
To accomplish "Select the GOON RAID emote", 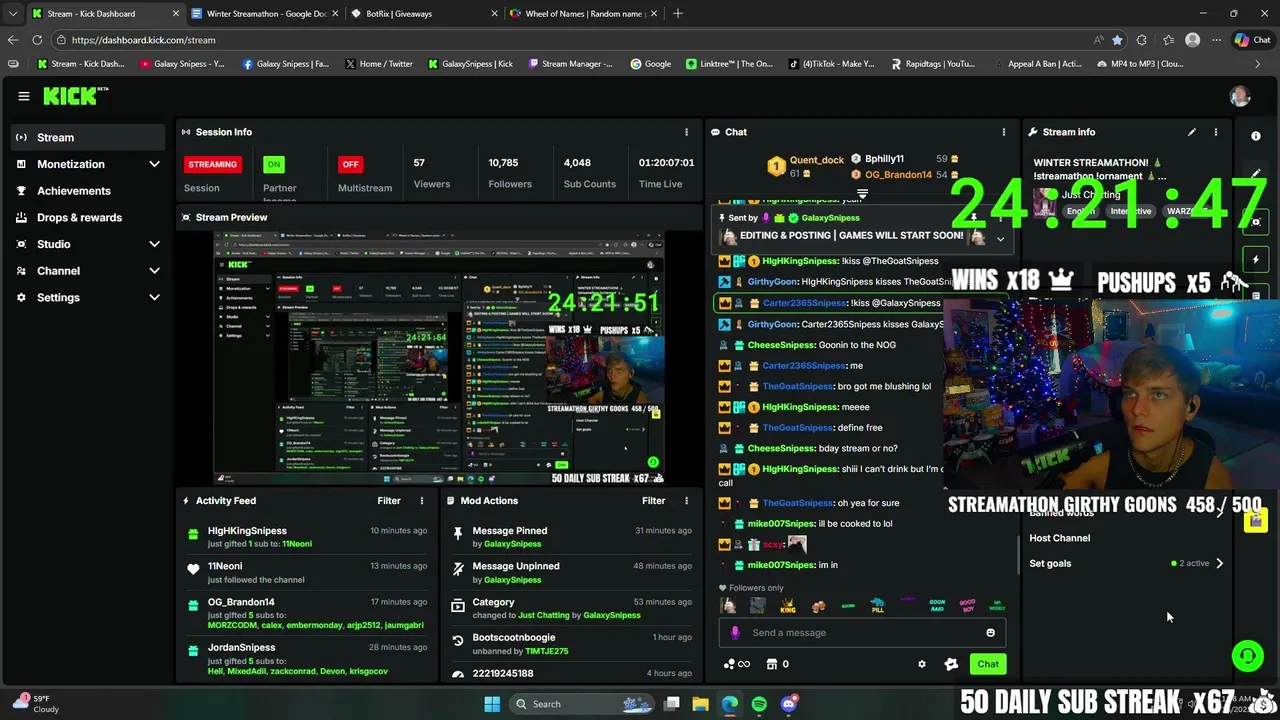I will pos(937,606).
